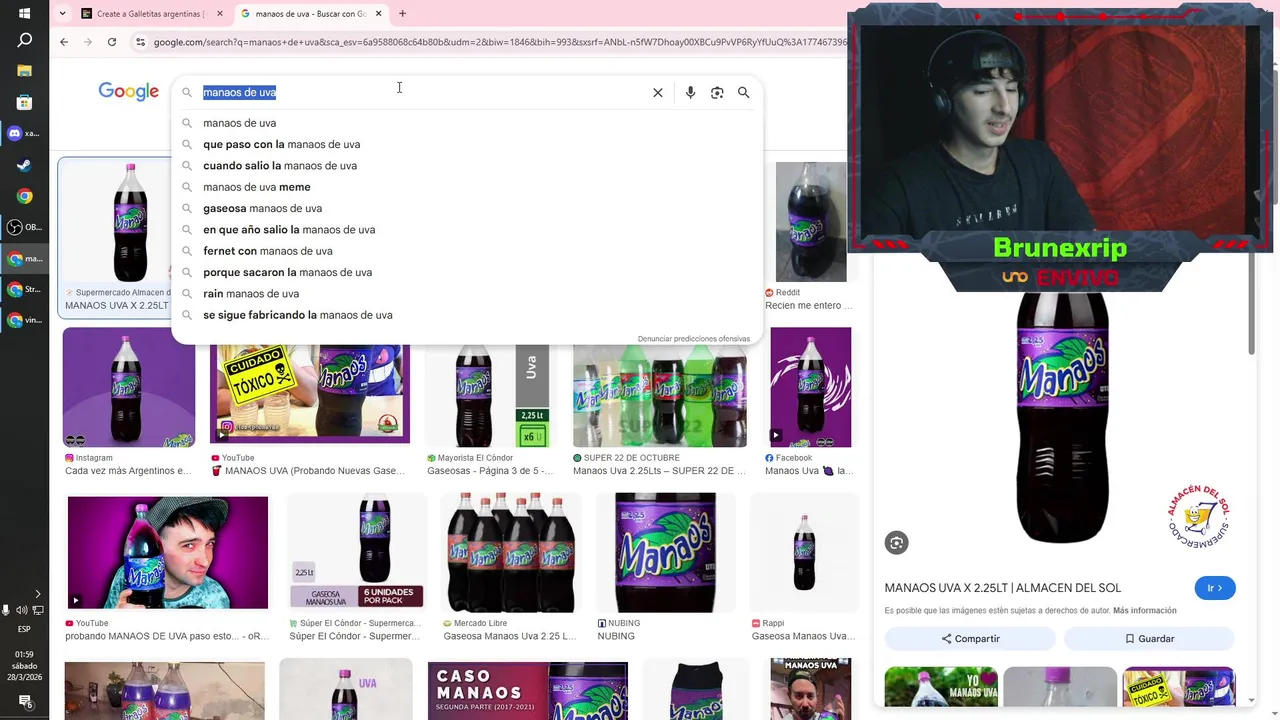Search inside image with the lens overlay icon
Image resolution: width=1280 pixels, height=720 pixels.
[x=896, y=542]
